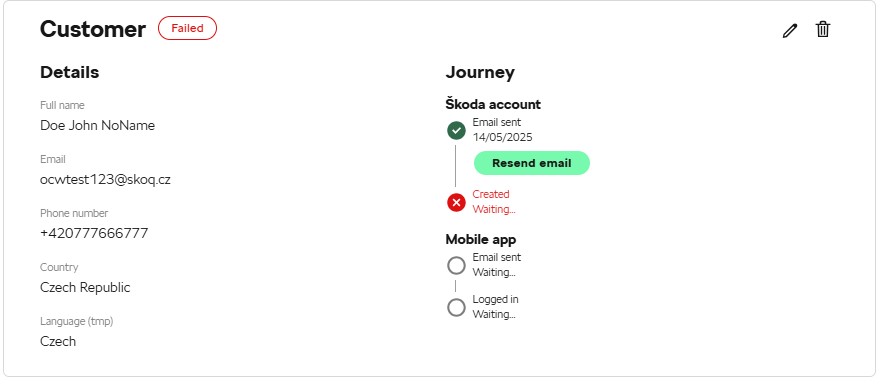Click red cross icon beside Created
Screen dimensions: 880x388
click(456, 202)
